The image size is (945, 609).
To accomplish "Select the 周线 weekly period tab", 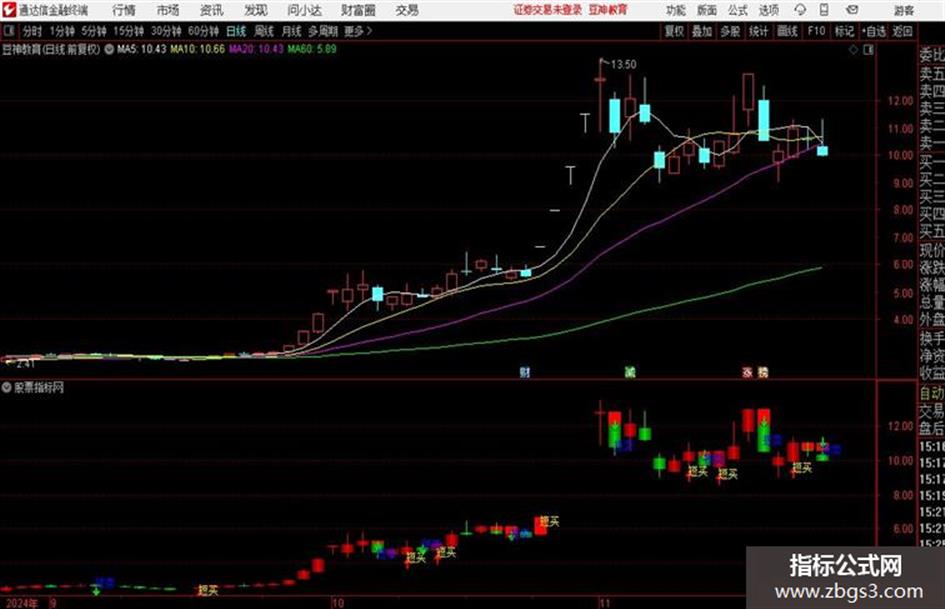I will point(263,31).
